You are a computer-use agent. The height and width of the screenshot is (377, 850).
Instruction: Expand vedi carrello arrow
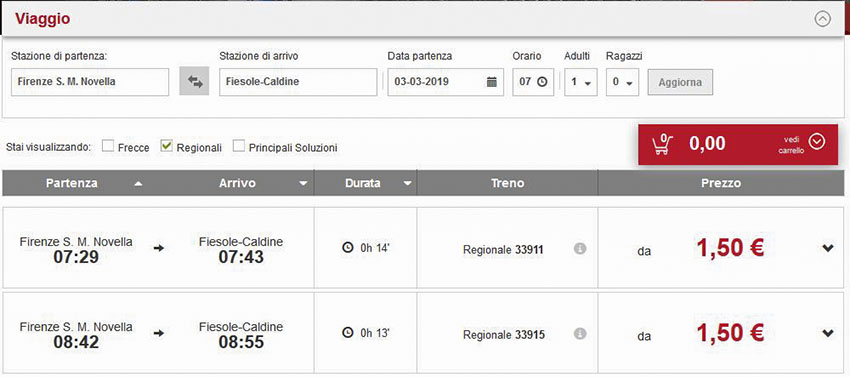pos(816,142)
